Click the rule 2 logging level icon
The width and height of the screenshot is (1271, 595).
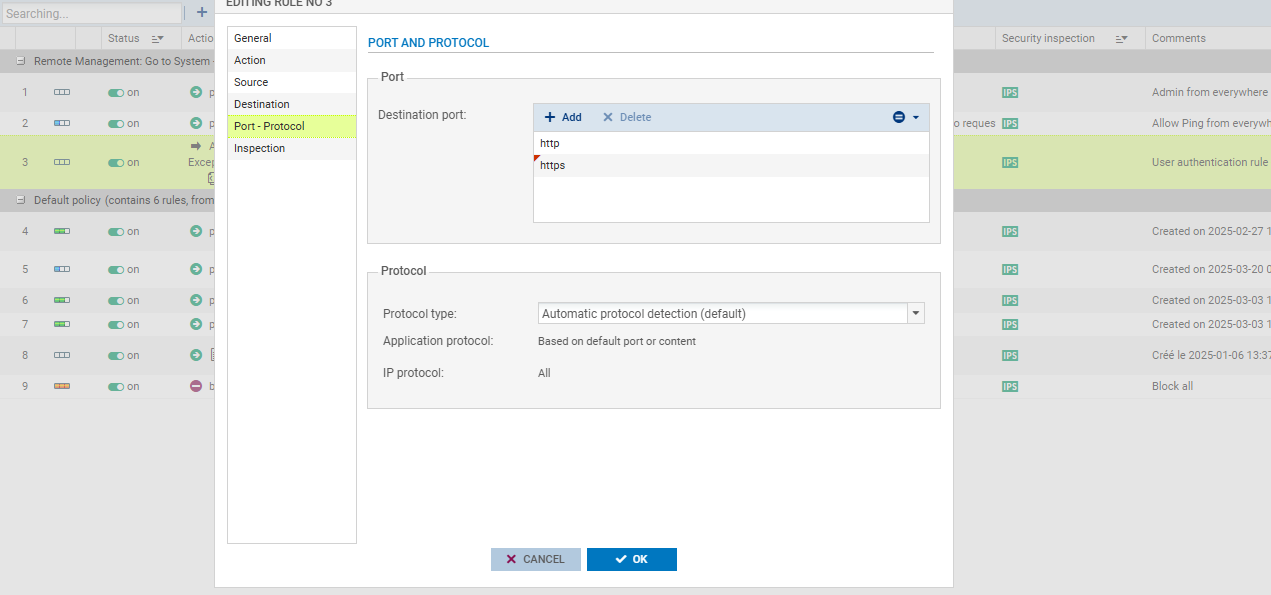click(x=62, y=123)
